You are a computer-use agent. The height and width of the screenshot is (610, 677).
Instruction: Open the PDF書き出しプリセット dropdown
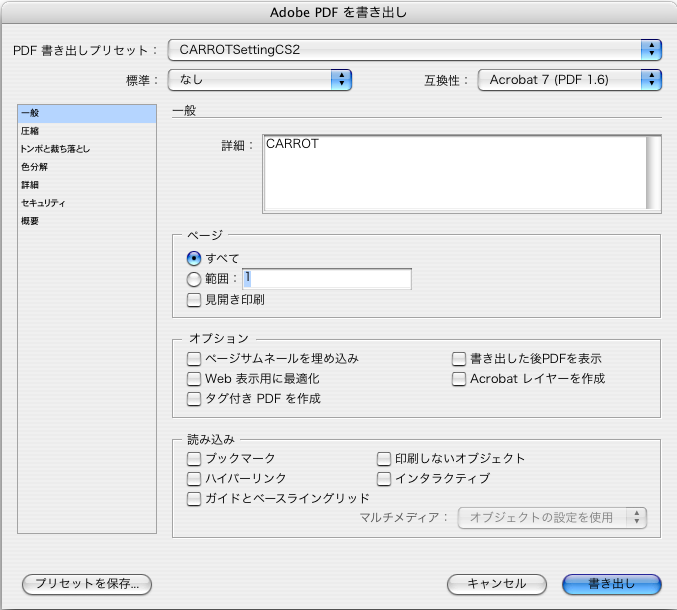click(x=414, y=50)
